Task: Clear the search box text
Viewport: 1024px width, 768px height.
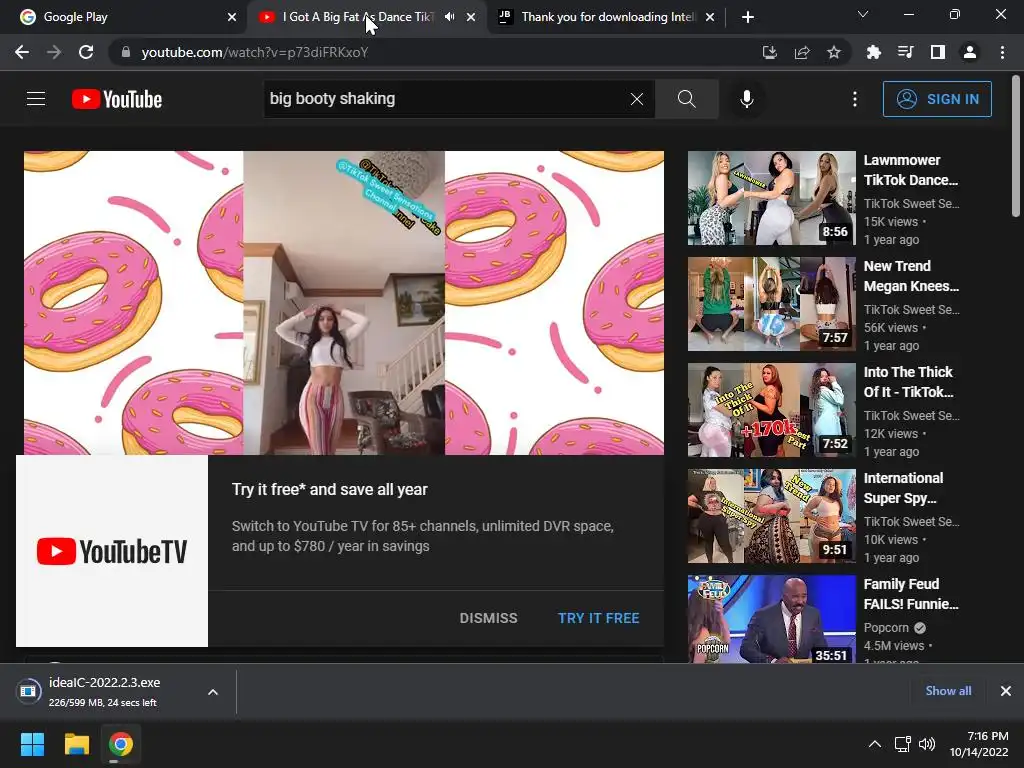Action: point(637,99)
